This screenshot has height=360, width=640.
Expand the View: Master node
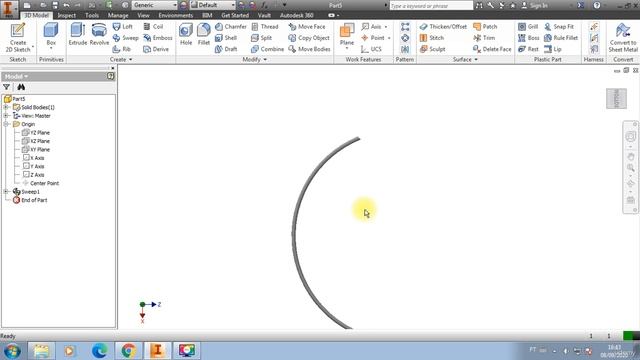pyautogui.click(x=6, y=116)
